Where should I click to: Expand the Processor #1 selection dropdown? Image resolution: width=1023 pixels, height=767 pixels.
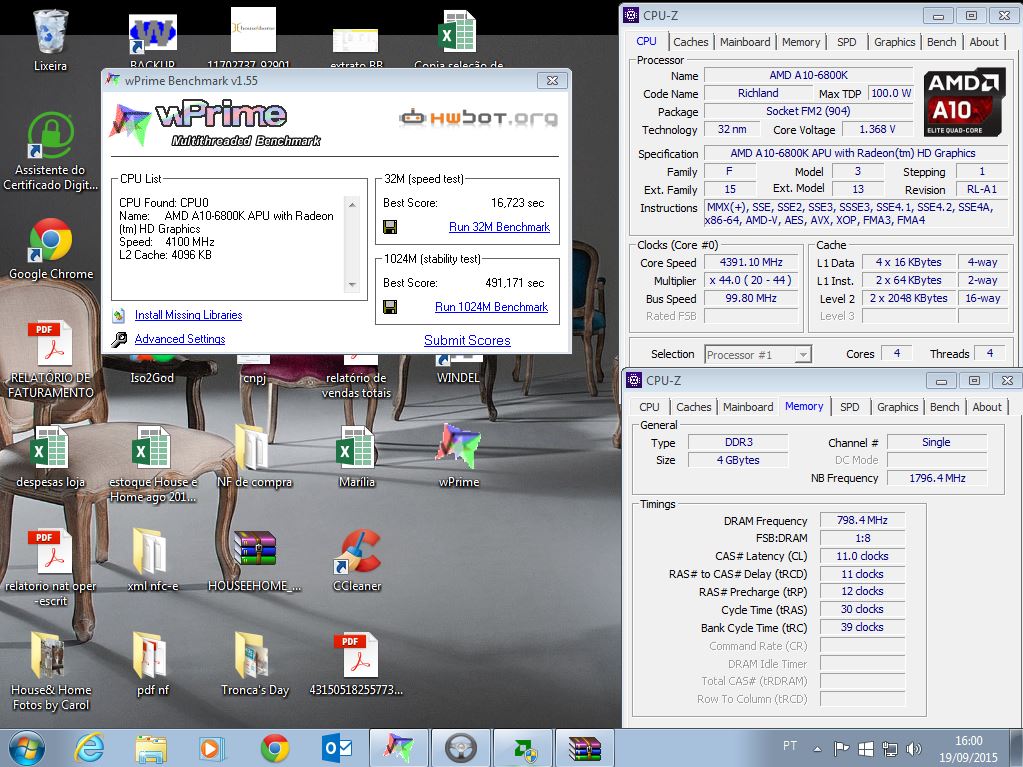pyautogui.click(x=803, y=354)
